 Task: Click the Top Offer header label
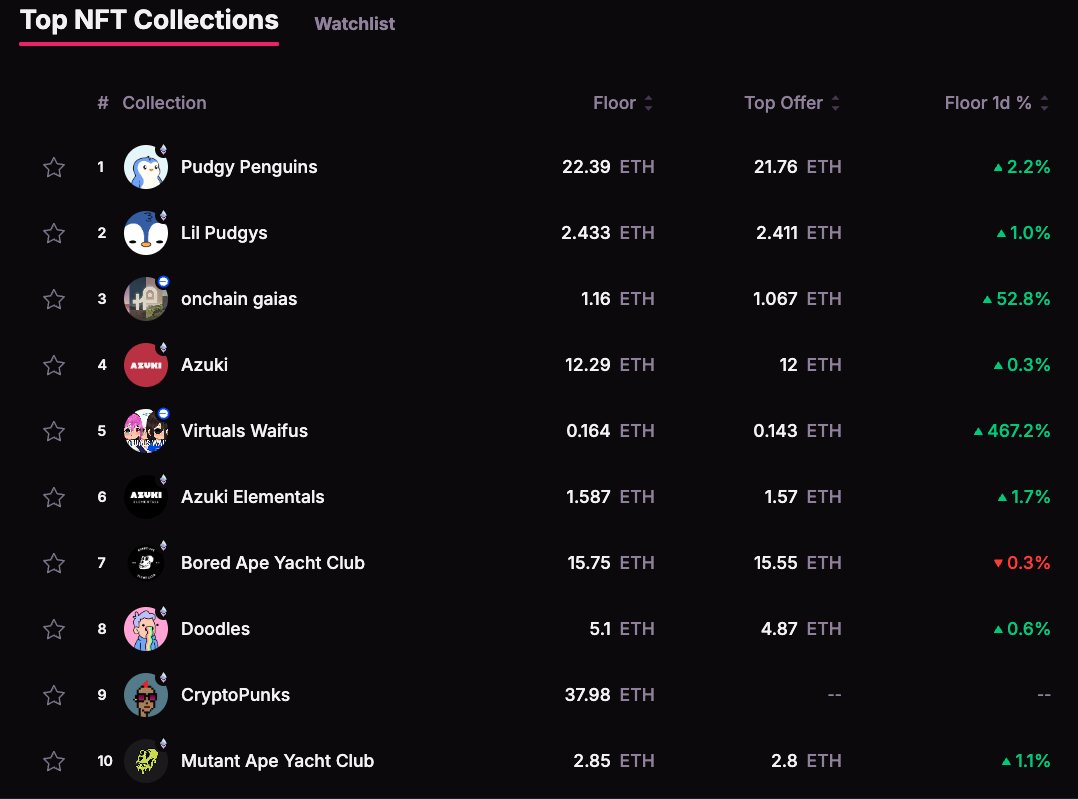(783, 103)
